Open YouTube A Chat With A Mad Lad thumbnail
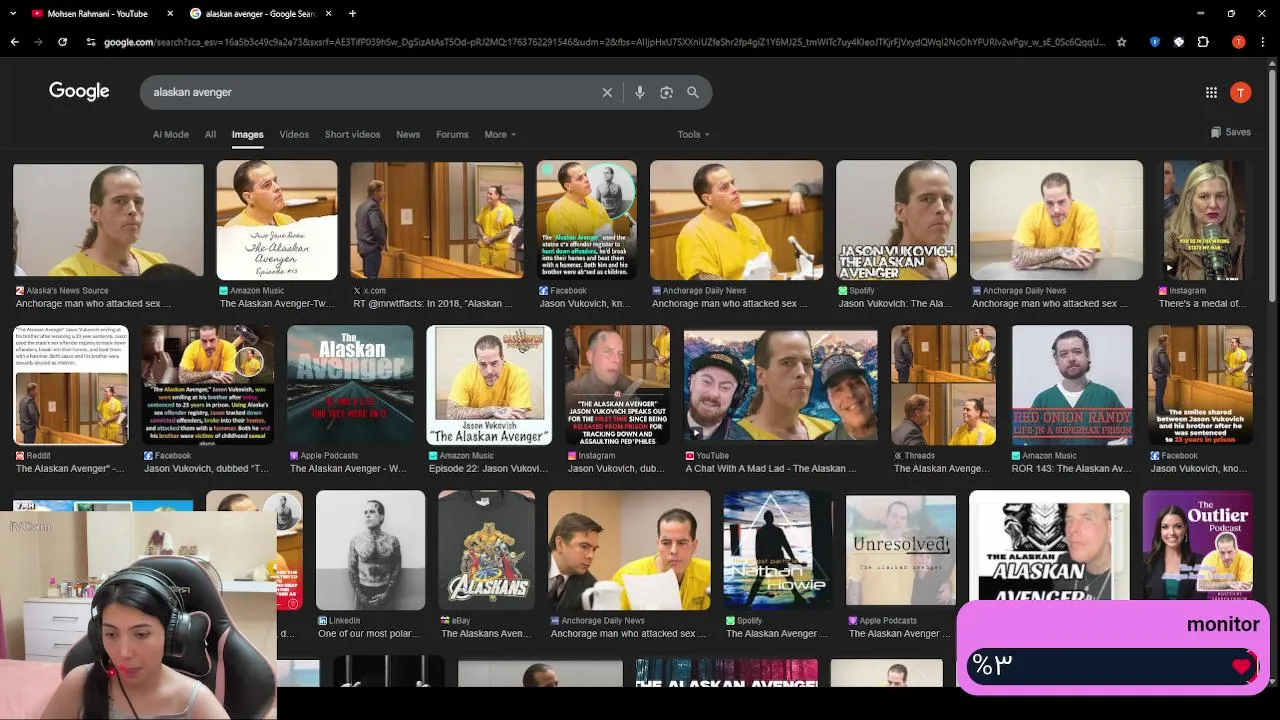The height and width of the screenshot is (720, 1280). [781, 385]
